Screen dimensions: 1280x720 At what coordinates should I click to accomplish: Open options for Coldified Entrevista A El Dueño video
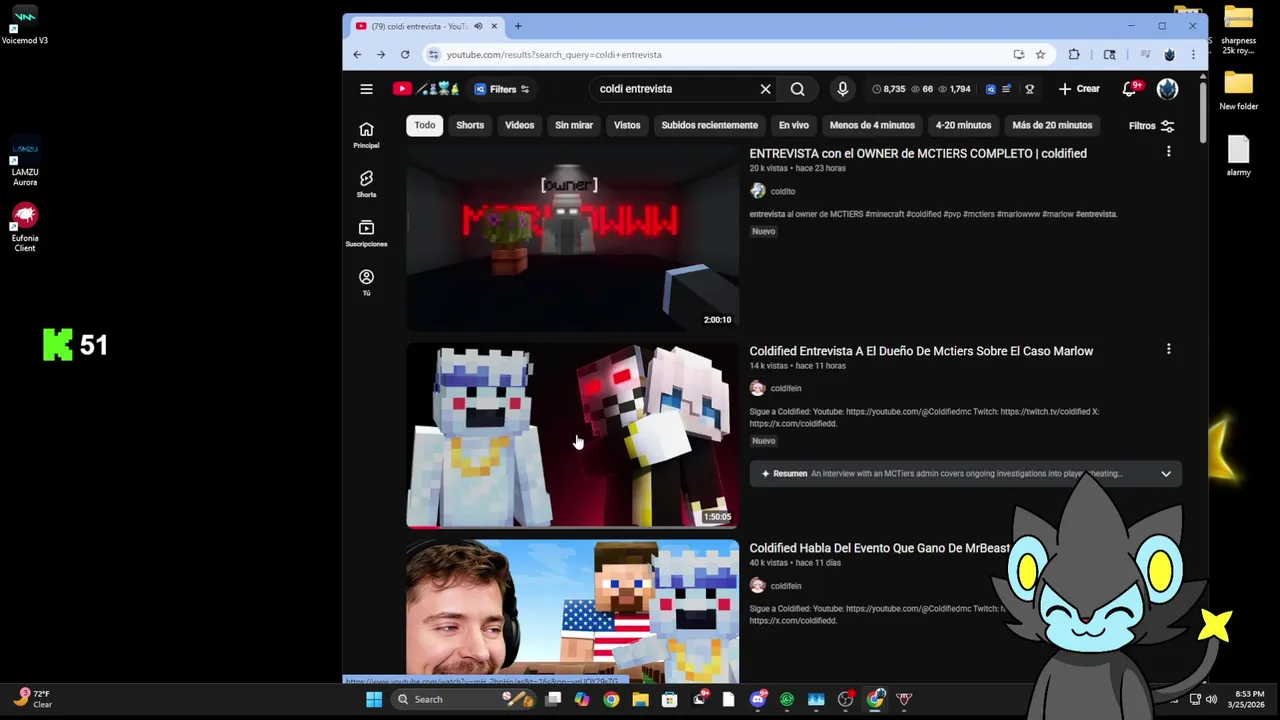point(1168,349)
